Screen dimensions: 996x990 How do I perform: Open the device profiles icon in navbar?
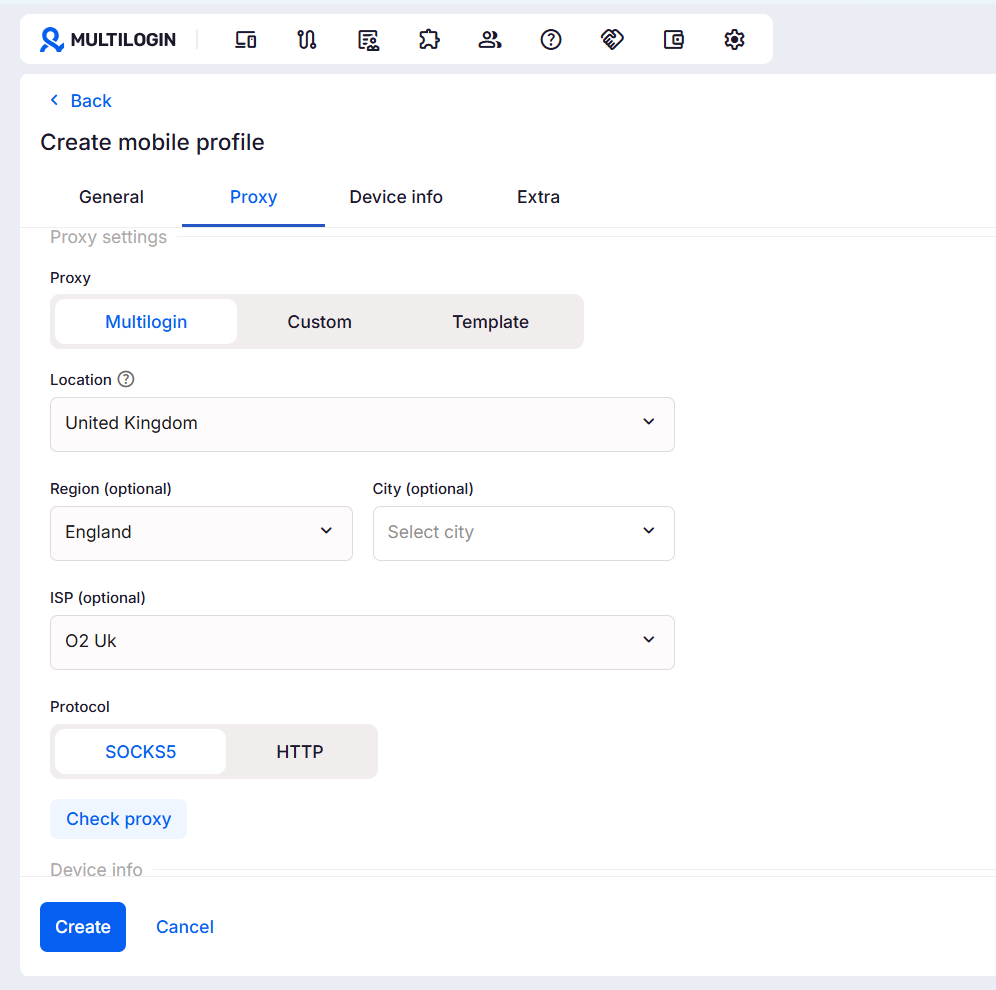[x=245, y=39]
